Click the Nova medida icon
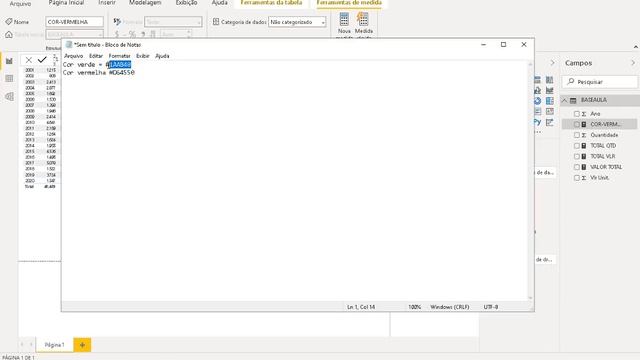This screenshot has height=360, width=640. pyautogui.click(x=344, y=19)
